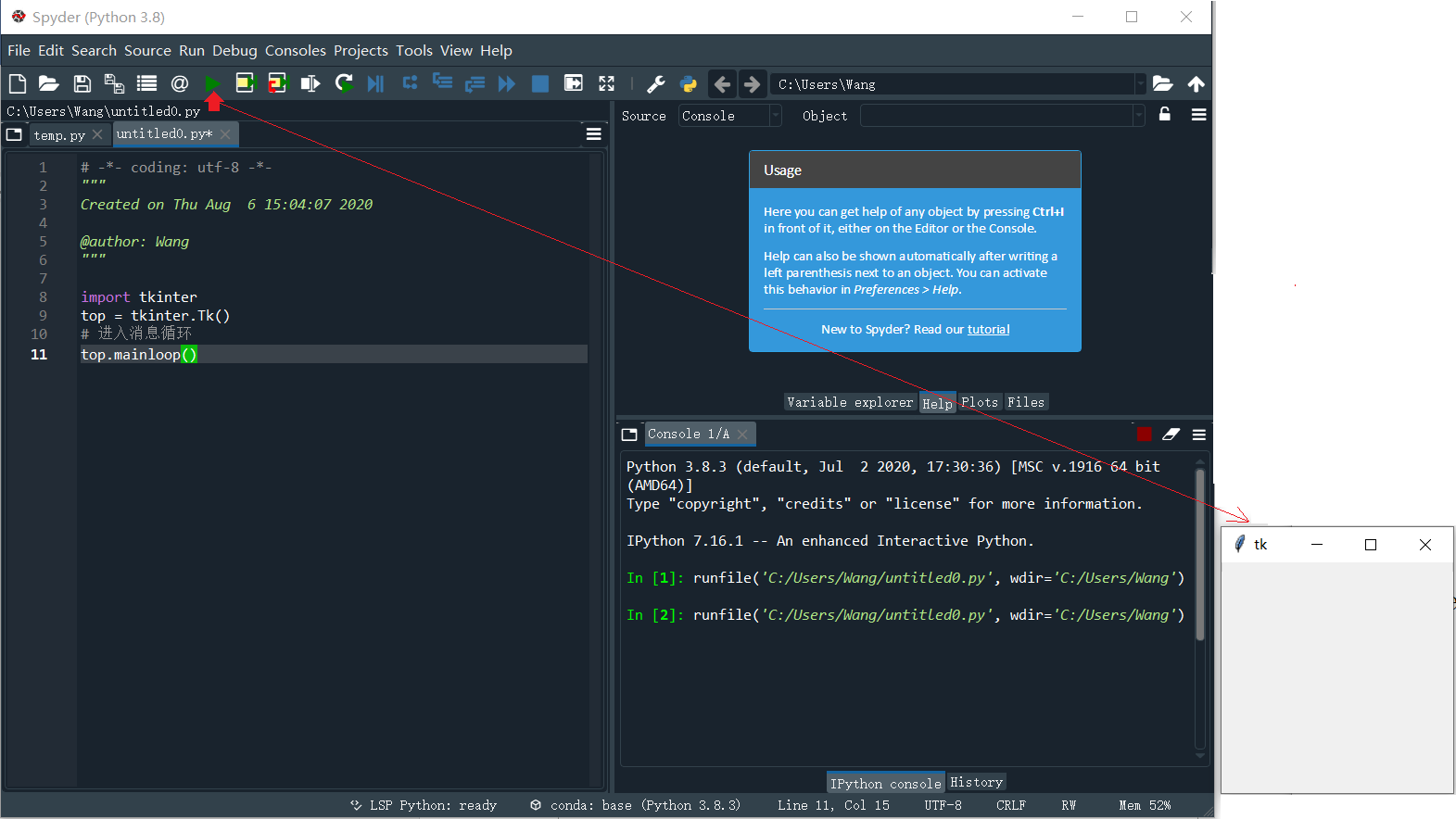
Task: Click the Object input field
Action: (x=996, y=116)
